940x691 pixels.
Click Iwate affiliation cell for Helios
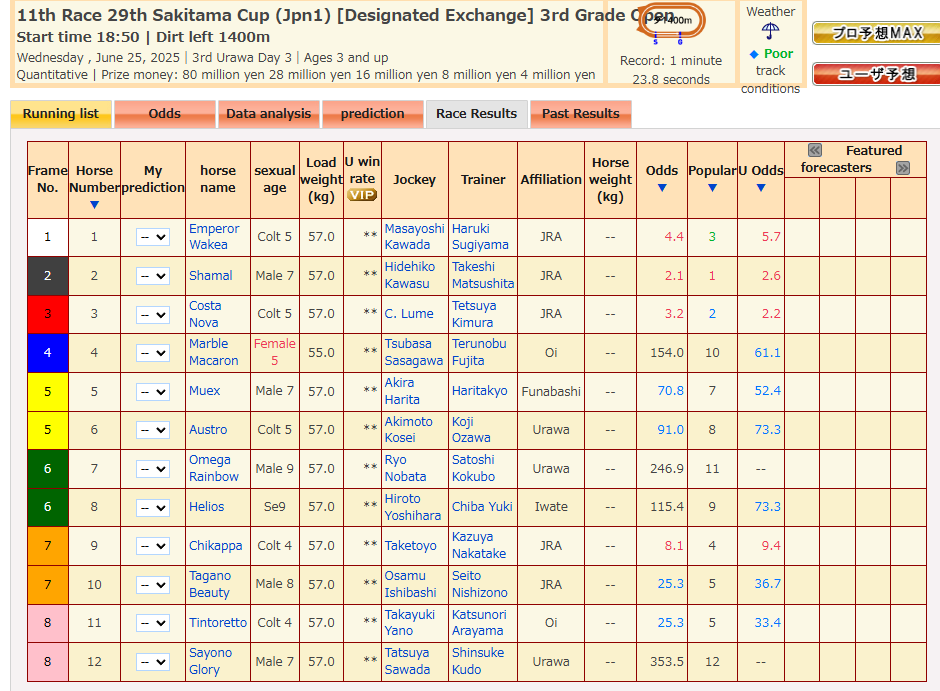point(551,507)
